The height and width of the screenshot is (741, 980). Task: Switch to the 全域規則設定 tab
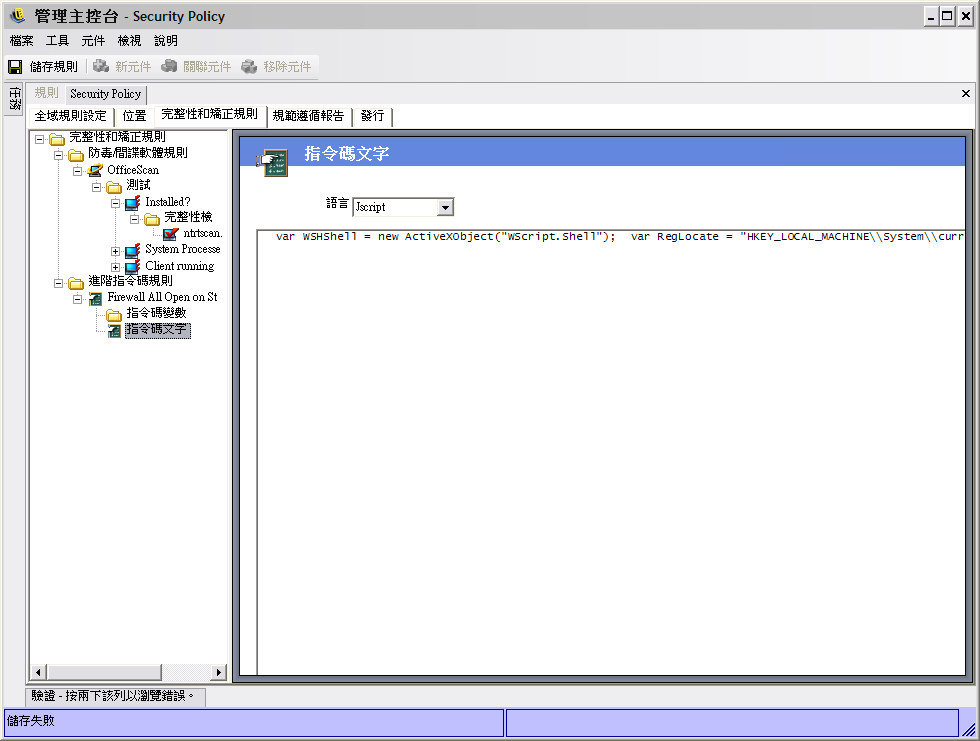[x=71, y=116]
